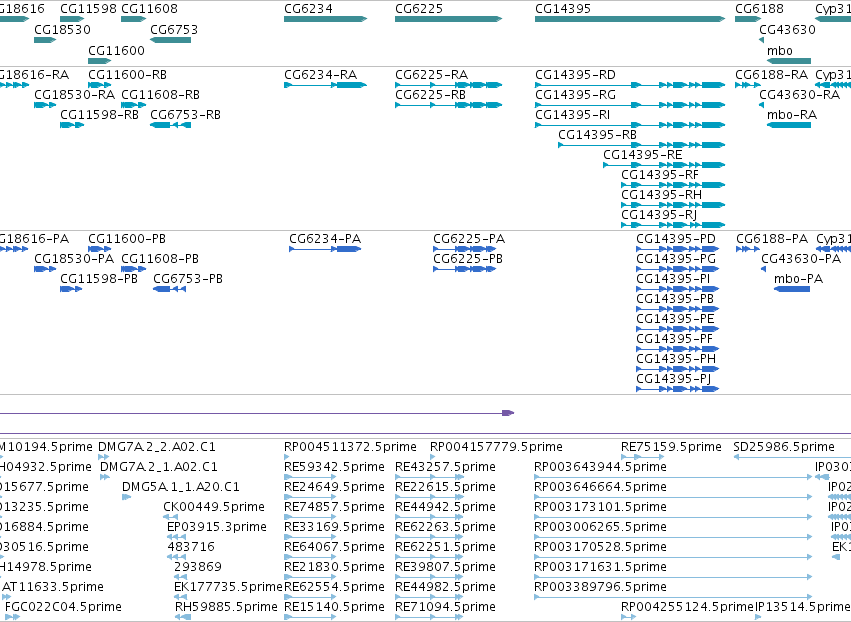Select the CG18530 gene label
The image size is (851, 622).
coord(62,29)
